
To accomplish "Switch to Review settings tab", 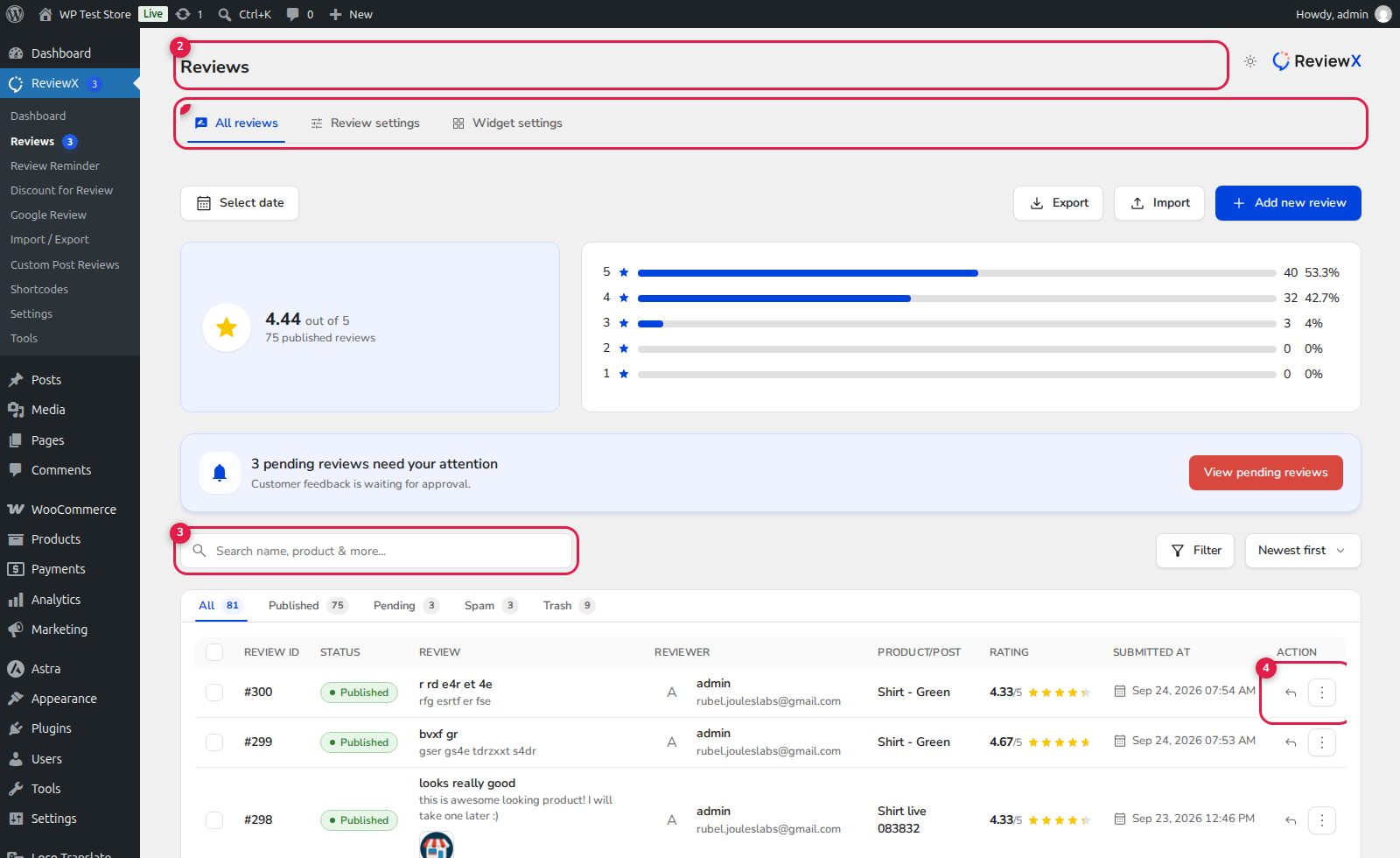I will [366, 123].
